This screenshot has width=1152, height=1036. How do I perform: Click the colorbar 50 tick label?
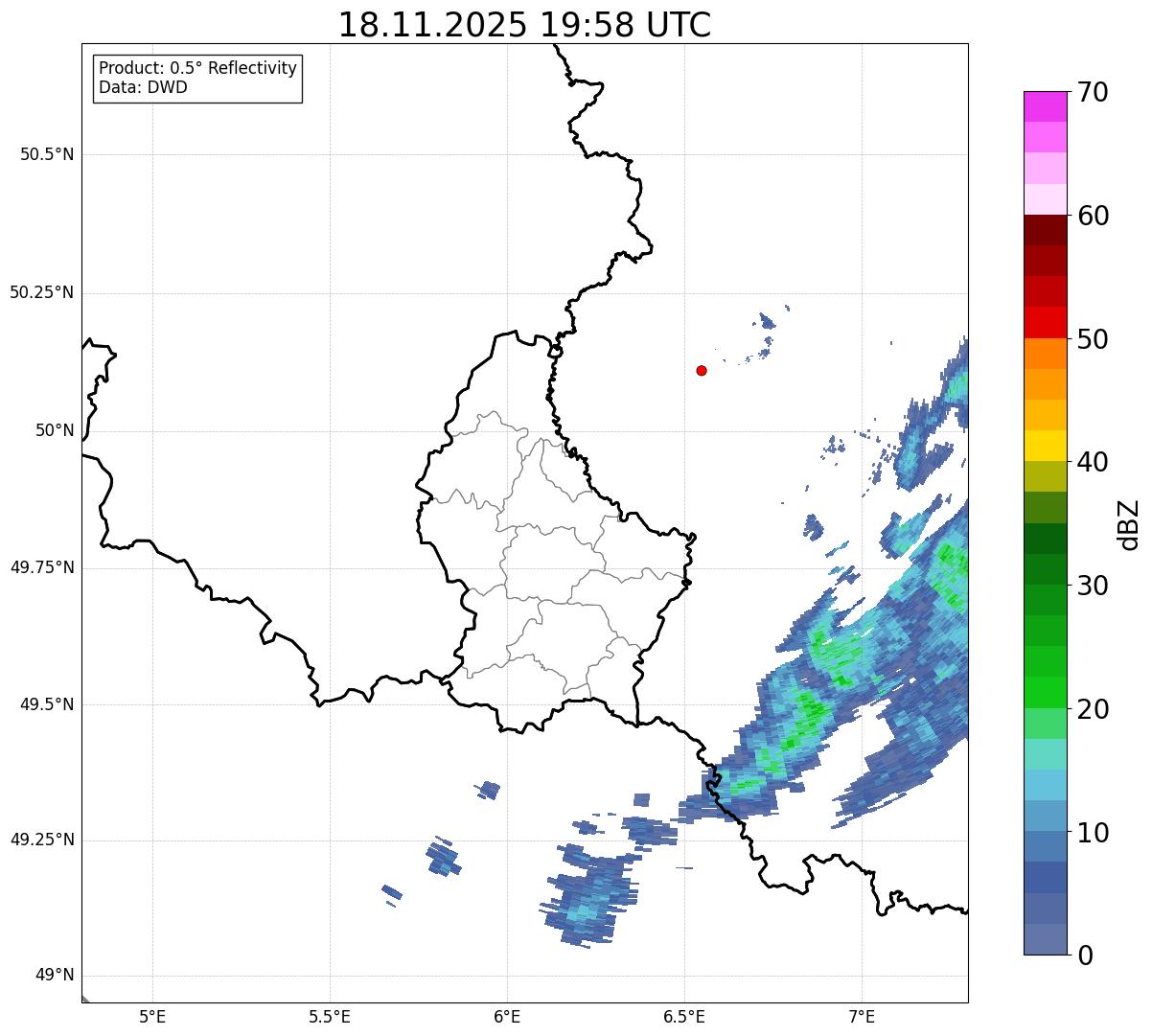[x=1093, y=339]
